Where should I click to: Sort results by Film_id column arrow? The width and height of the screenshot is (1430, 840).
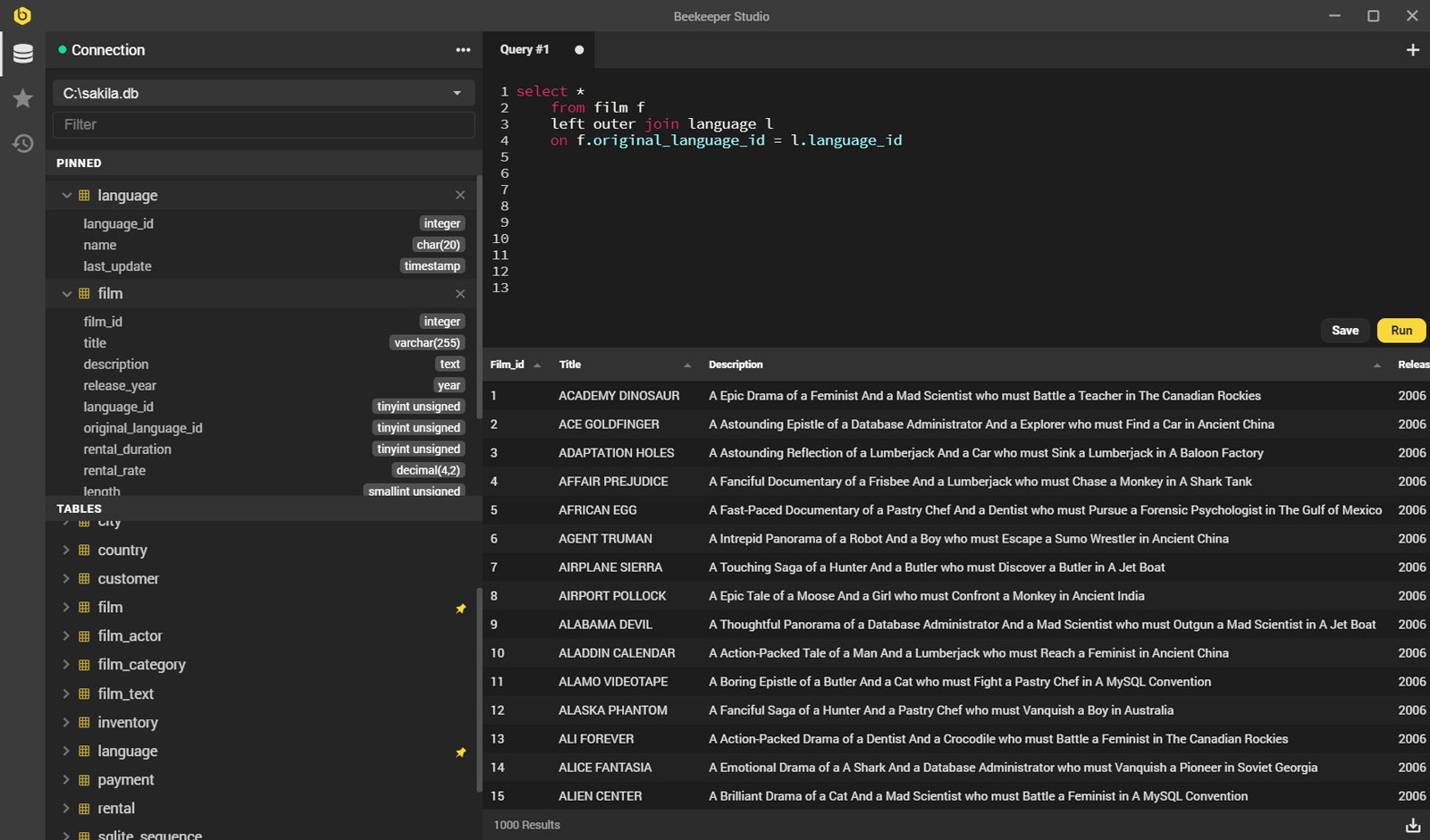pyautogui.click(x=537, y=365)
